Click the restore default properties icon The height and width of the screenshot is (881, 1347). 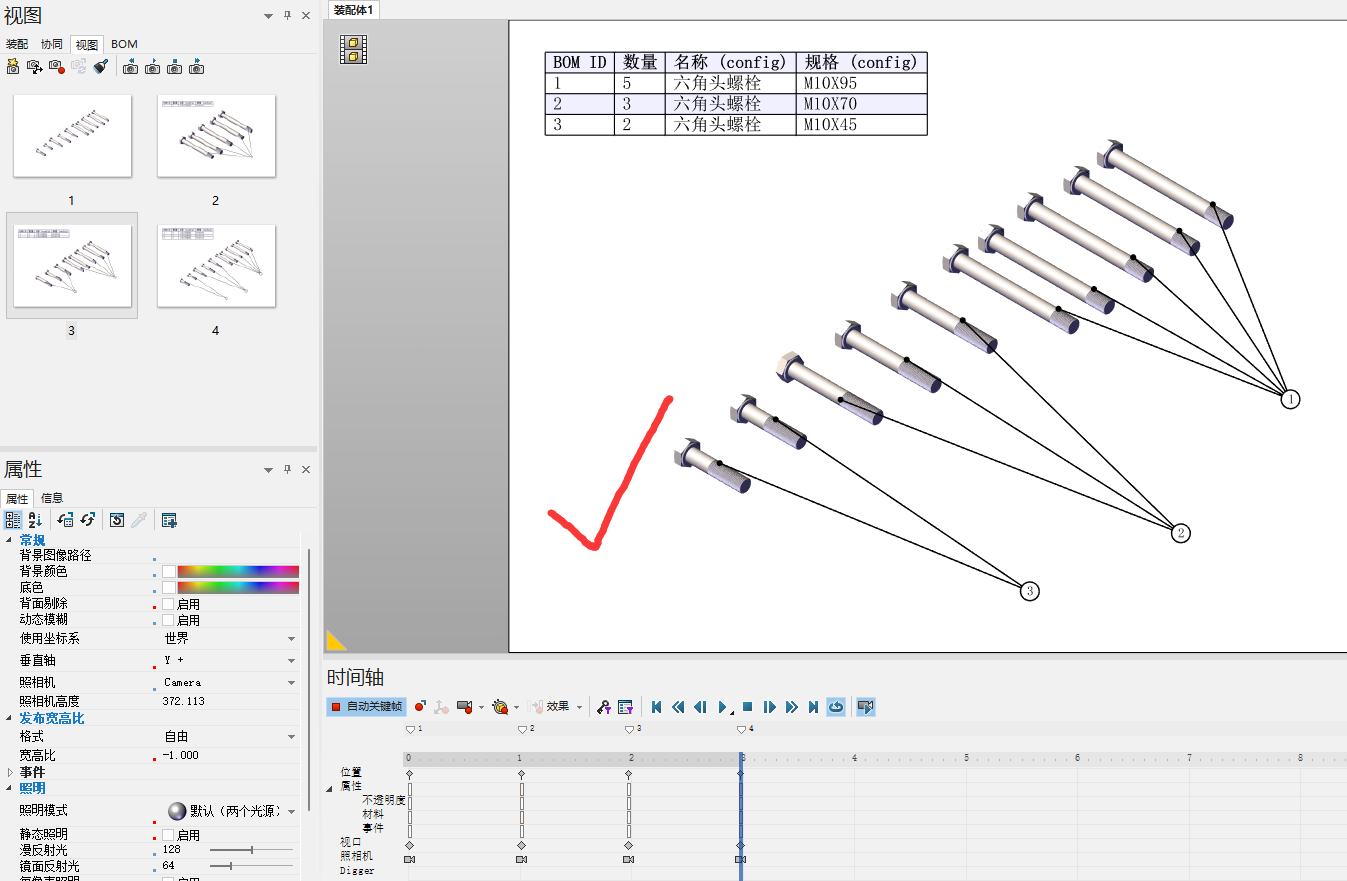(117, 520)
